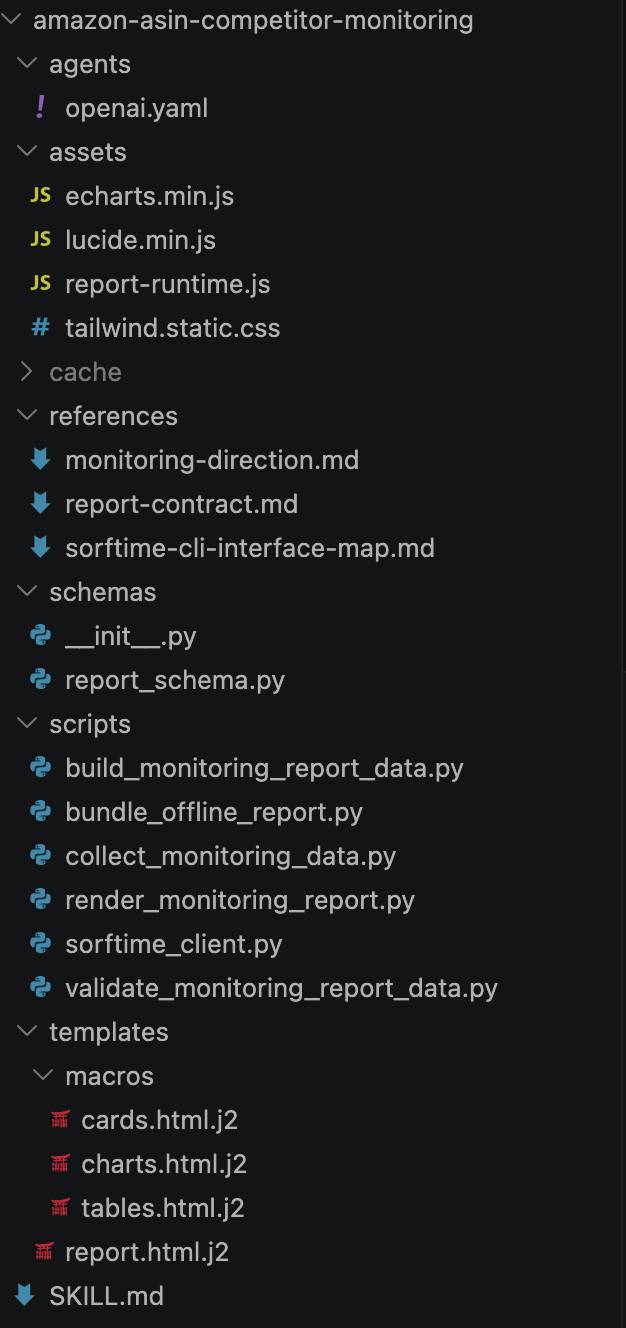Open bundle_offline_report.py script
This screenshot has height=1328, width=626.
(214, 812)
